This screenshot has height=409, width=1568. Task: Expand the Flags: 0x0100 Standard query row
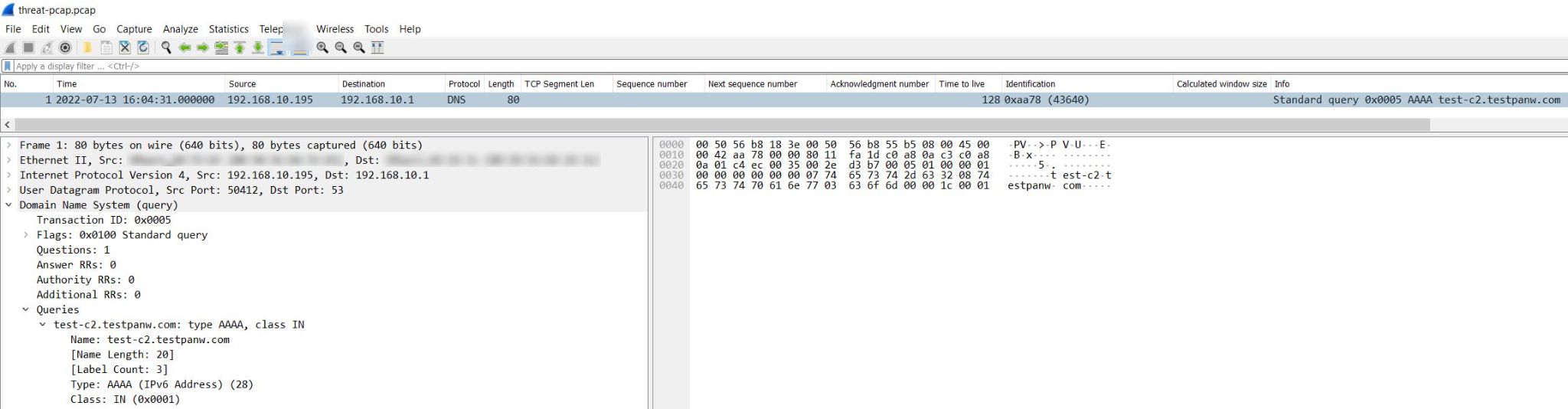click(26, 235)
